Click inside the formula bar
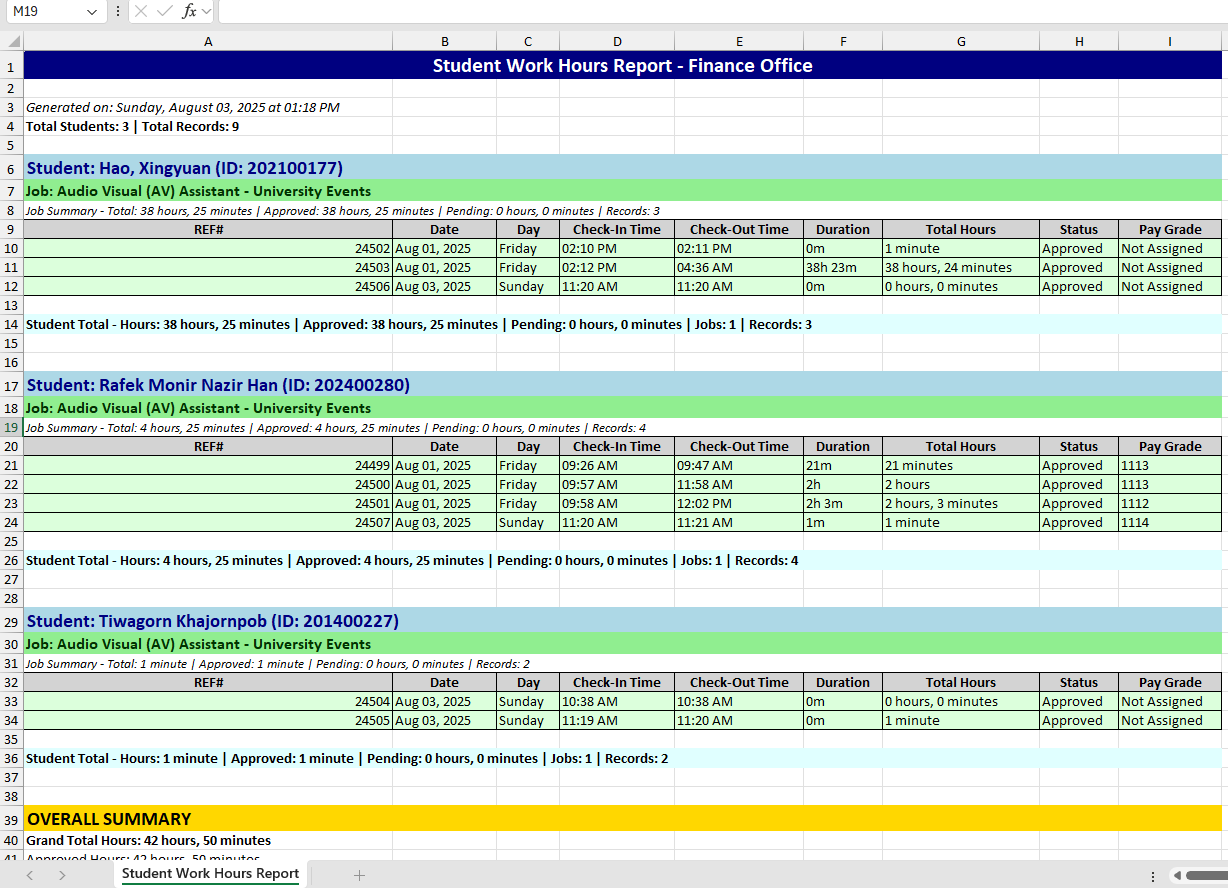The image size is (1228, 888). coord(600,12)
